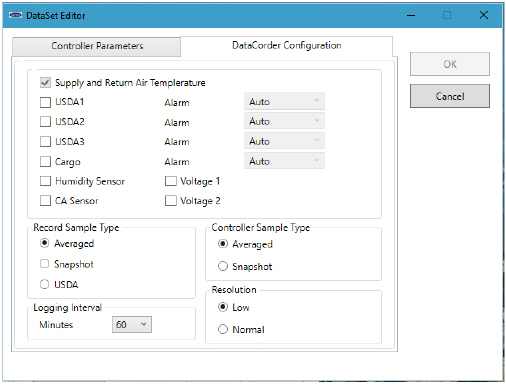Minimize the DataSet Editor window
The width and height of the screenshot is (506, 385).
click(411, 15)
